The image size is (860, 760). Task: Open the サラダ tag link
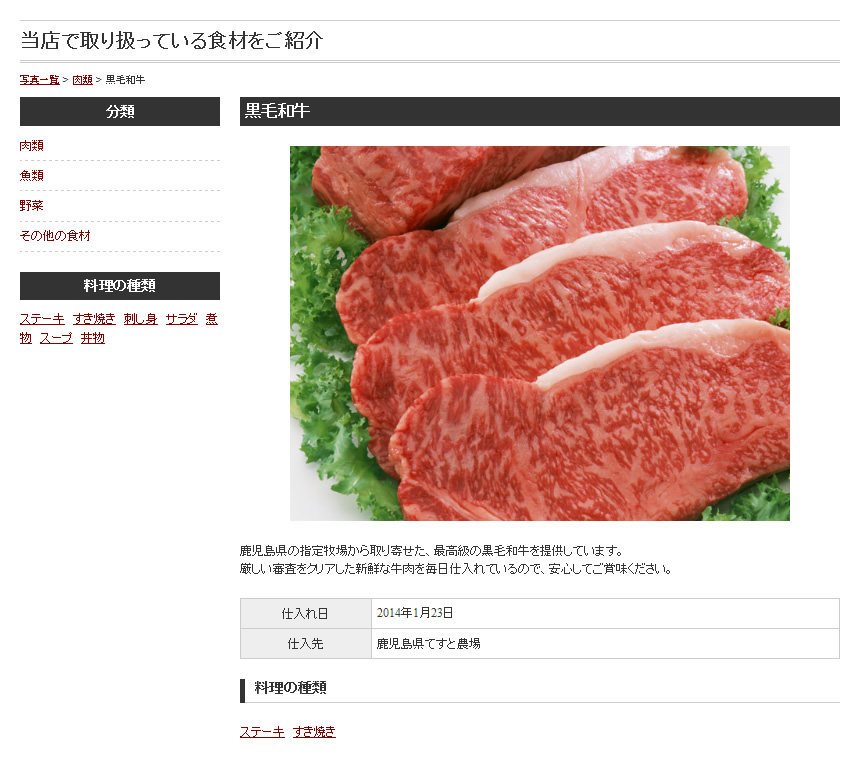pos(182,319)
